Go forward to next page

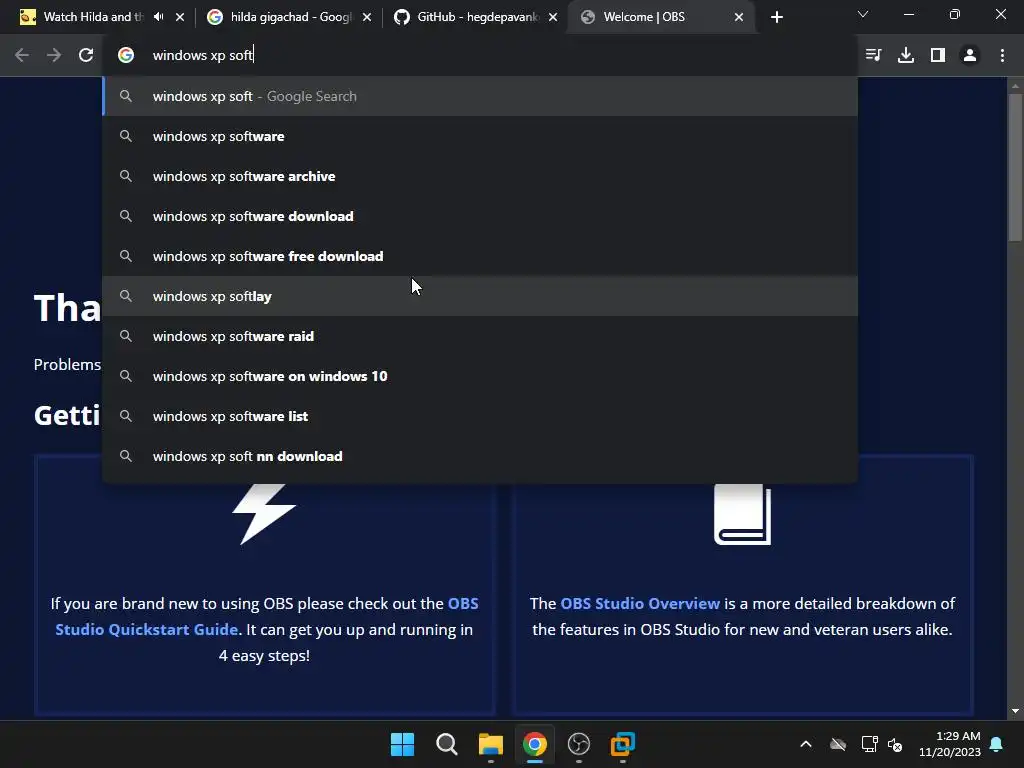click(54, 56)
